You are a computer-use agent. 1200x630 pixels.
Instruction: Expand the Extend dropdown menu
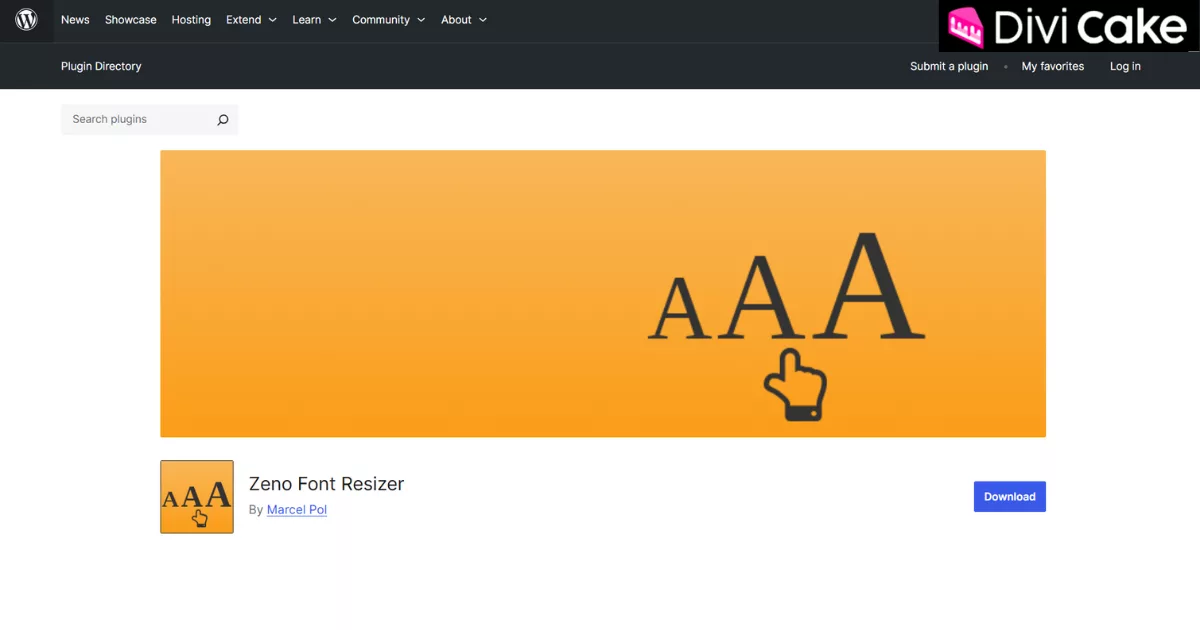251,20
